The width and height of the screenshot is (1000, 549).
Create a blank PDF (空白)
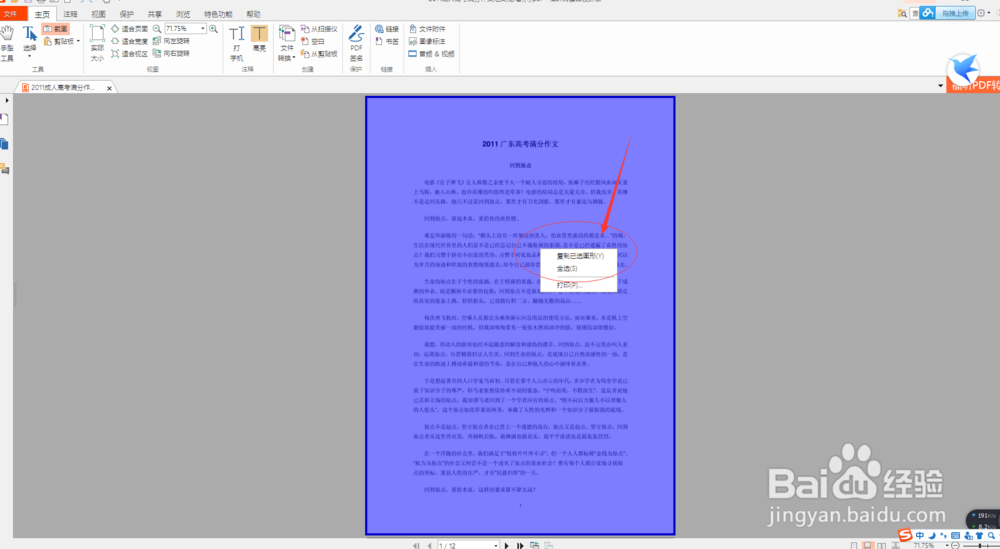point(313,41)
